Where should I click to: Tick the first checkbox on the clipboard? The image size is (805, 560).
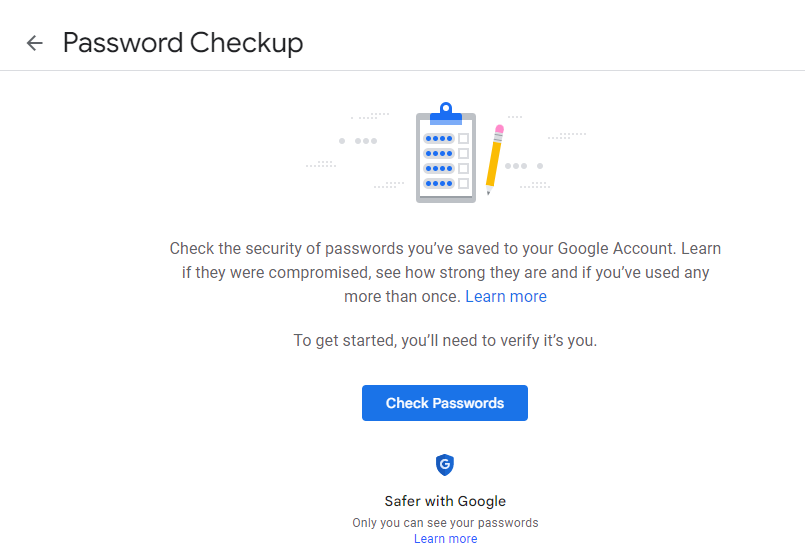[x=464, y=139]
